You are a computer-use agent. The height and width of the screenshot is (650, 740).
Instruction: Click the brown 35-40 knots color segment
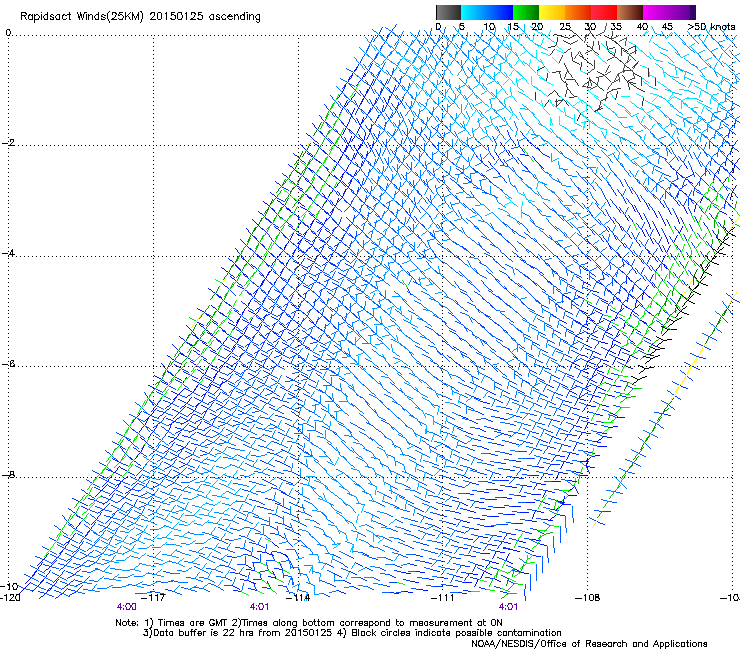(630, 12)
